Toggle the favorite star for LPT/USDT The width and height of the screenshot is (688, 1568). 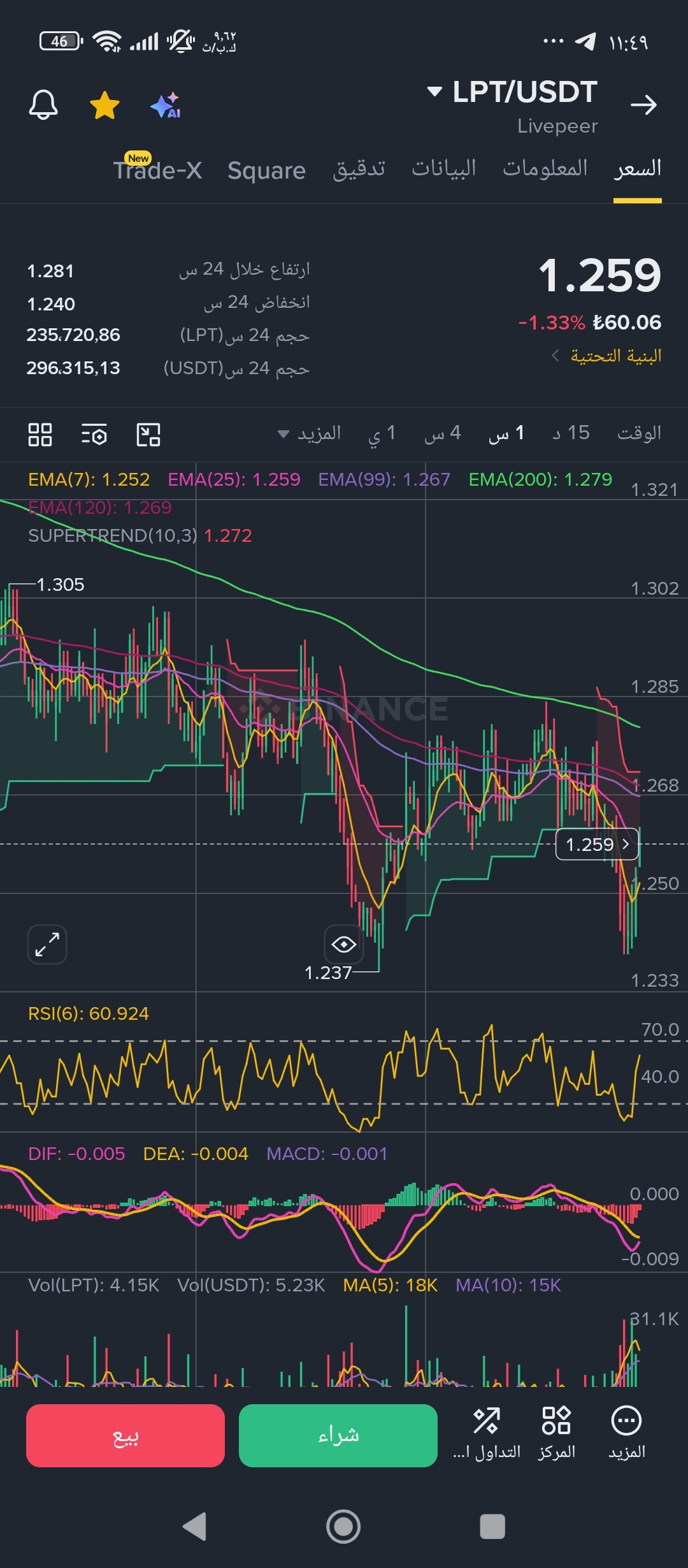(105, 105)
